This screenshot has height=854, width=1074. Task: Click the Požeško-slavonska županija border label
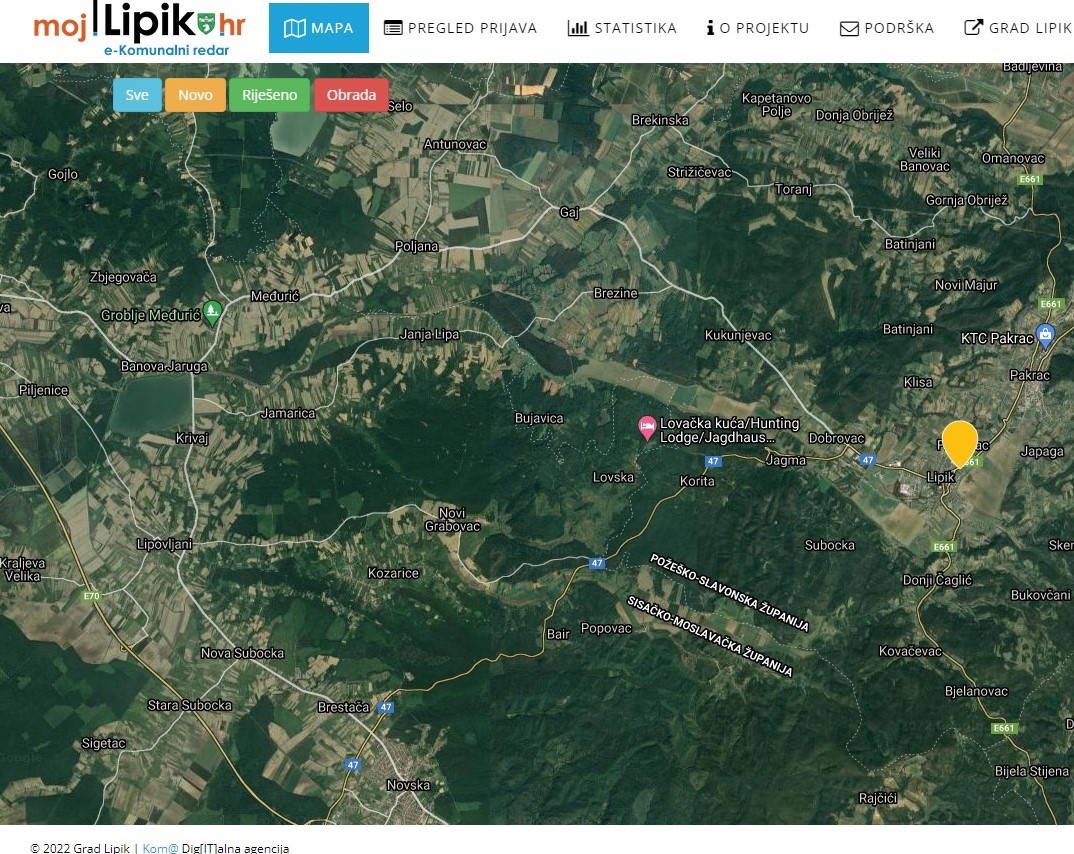[729, 593]
